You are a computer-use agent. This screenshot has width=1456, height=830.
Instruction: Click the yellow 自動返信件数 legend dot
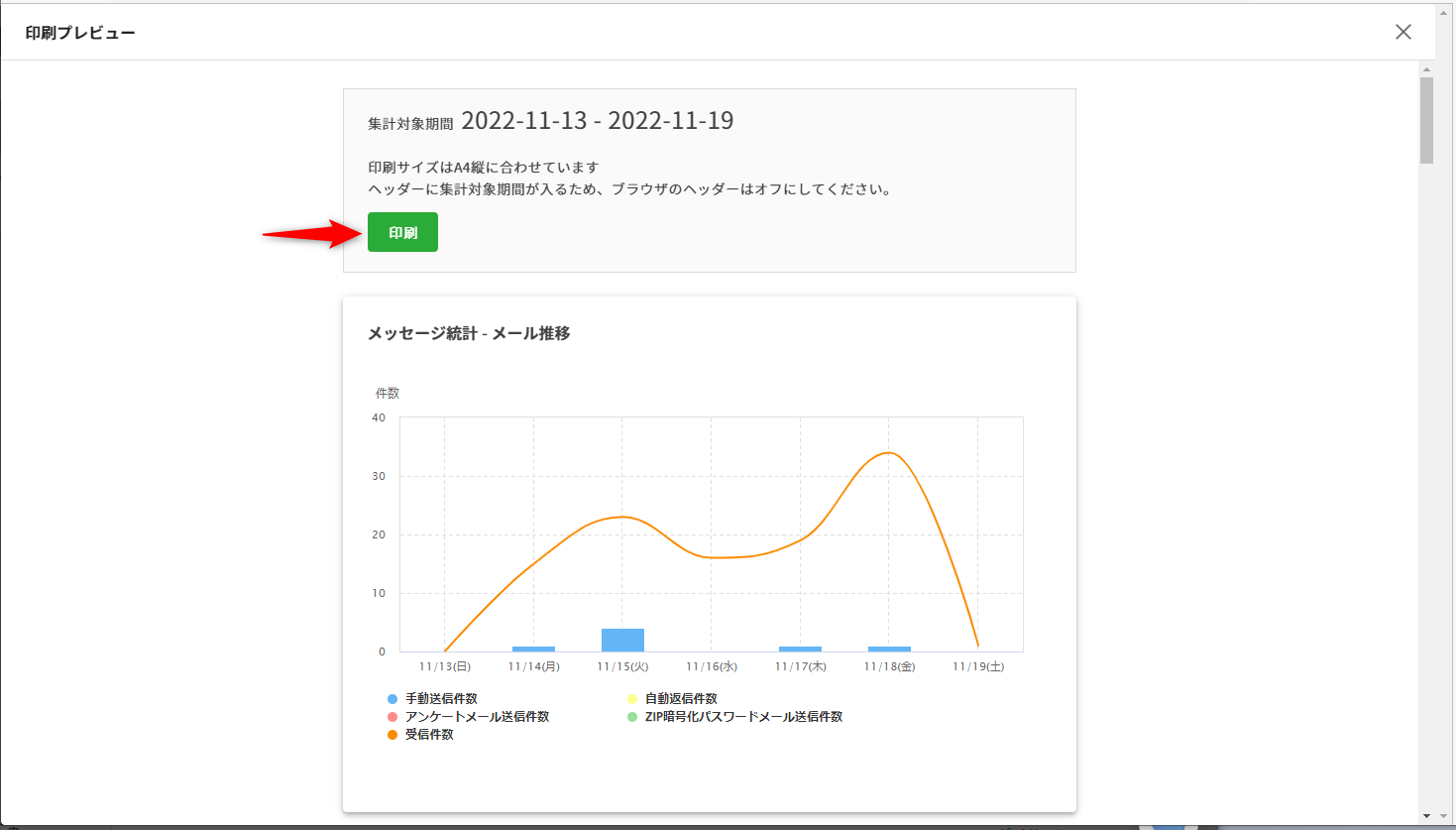tap(632, 699)
